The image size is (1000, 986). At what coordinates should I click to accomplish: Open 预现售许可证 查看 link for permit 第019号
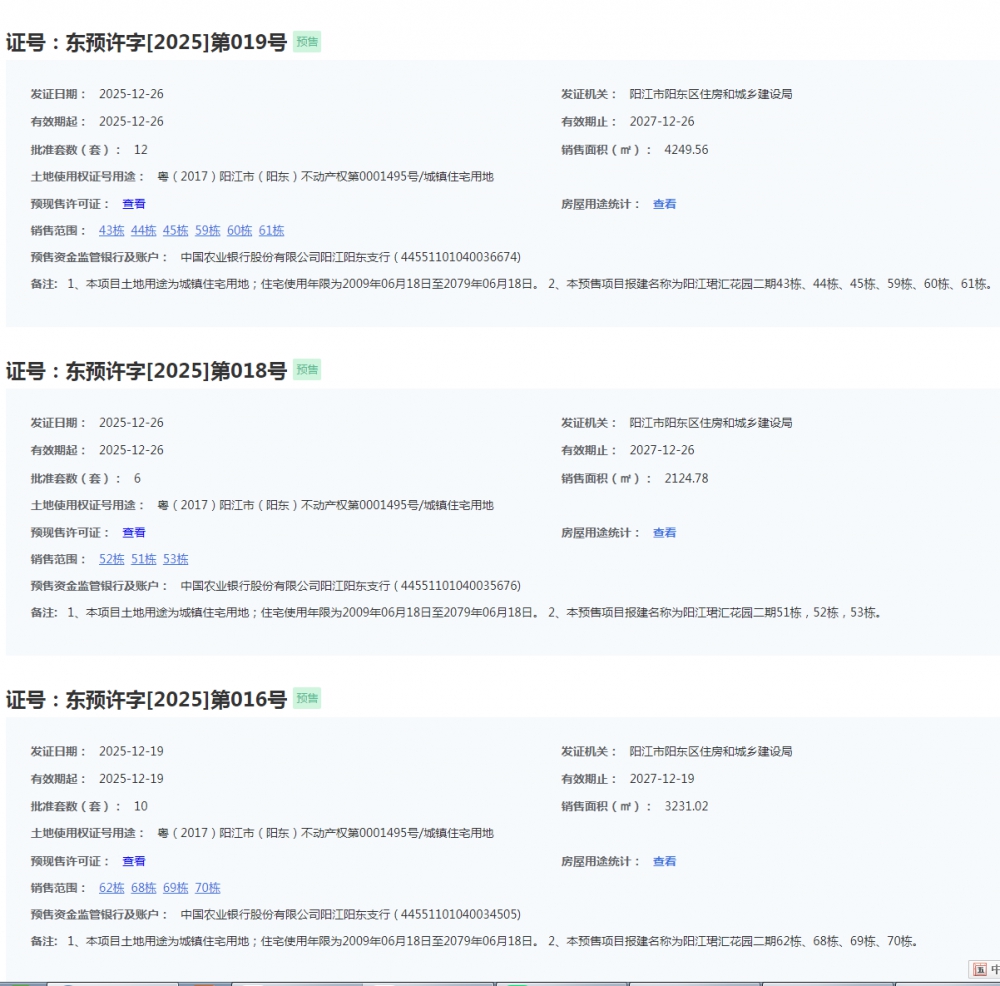[134, 204]
